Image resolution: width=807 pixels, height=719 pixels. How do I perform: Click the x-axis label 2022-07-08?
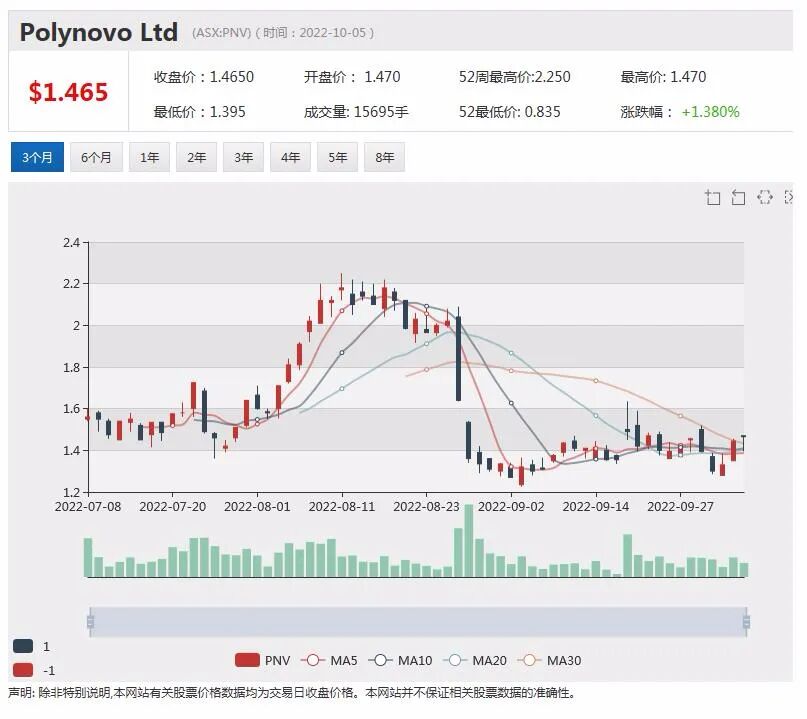tap(88, 506)
